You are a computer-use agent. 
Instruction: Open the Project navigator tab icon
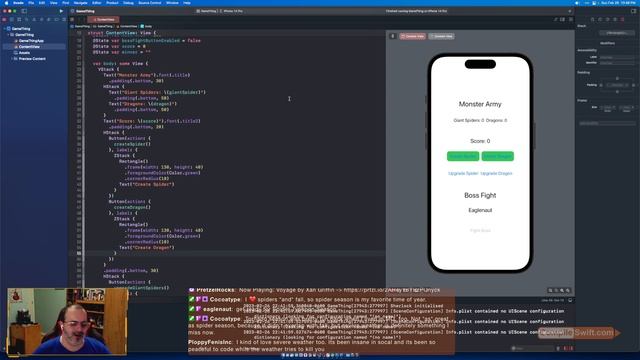click(x=4, y=19)
